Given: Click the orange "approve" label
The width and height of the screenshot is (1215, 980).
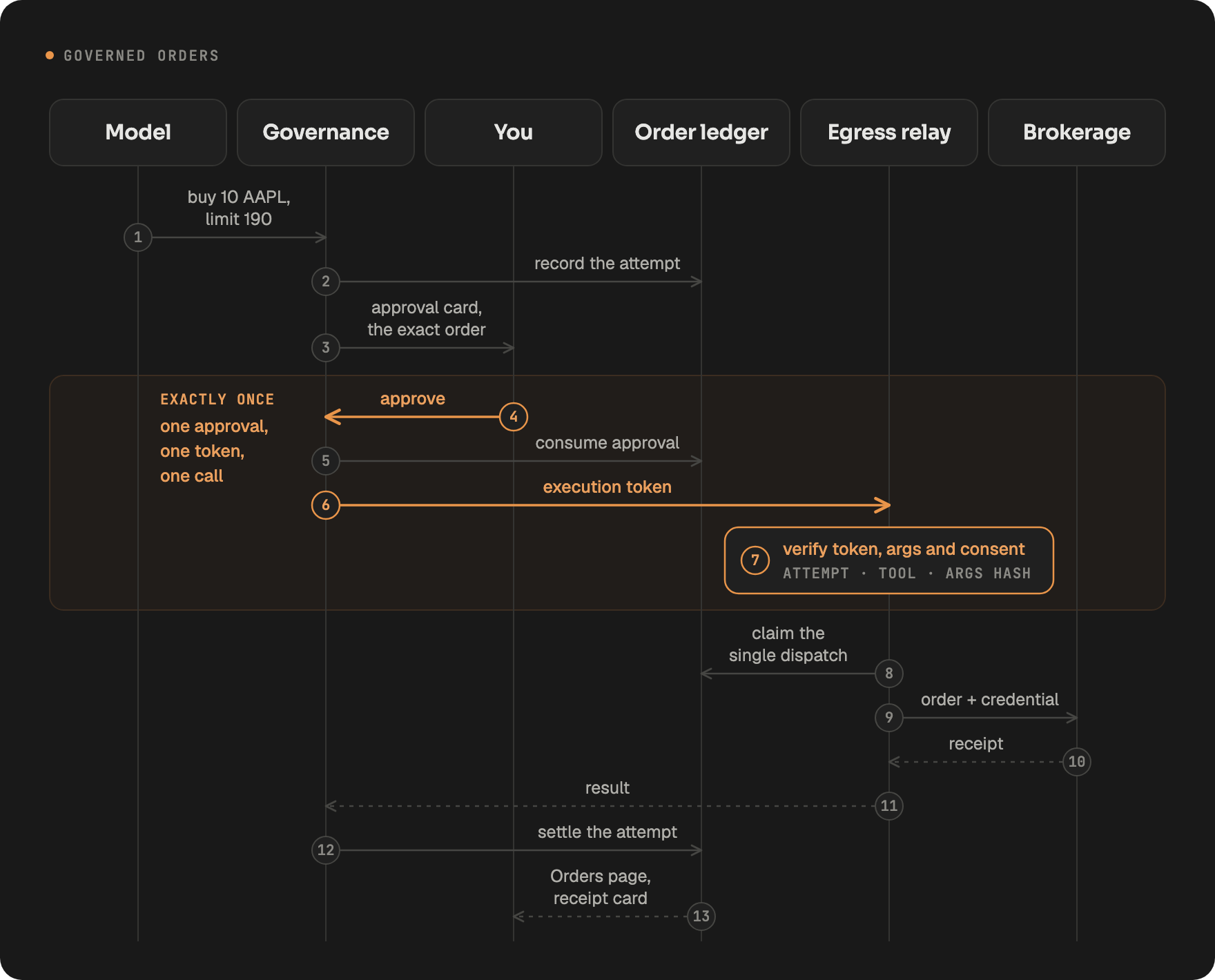Looking at the screenshot, I should [x=413, y=399].
